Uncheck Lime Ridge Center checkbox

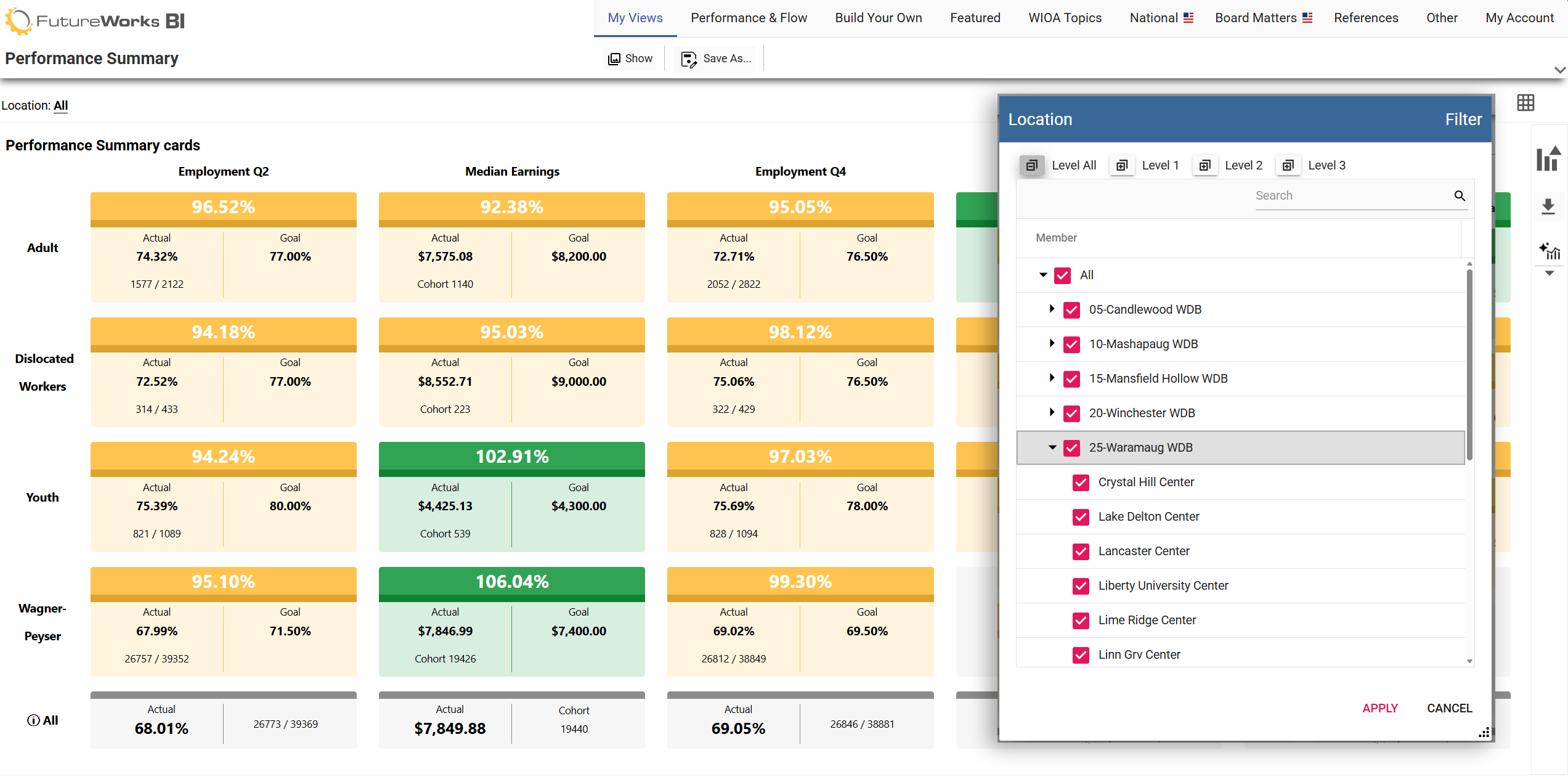tap(1081, 621)
